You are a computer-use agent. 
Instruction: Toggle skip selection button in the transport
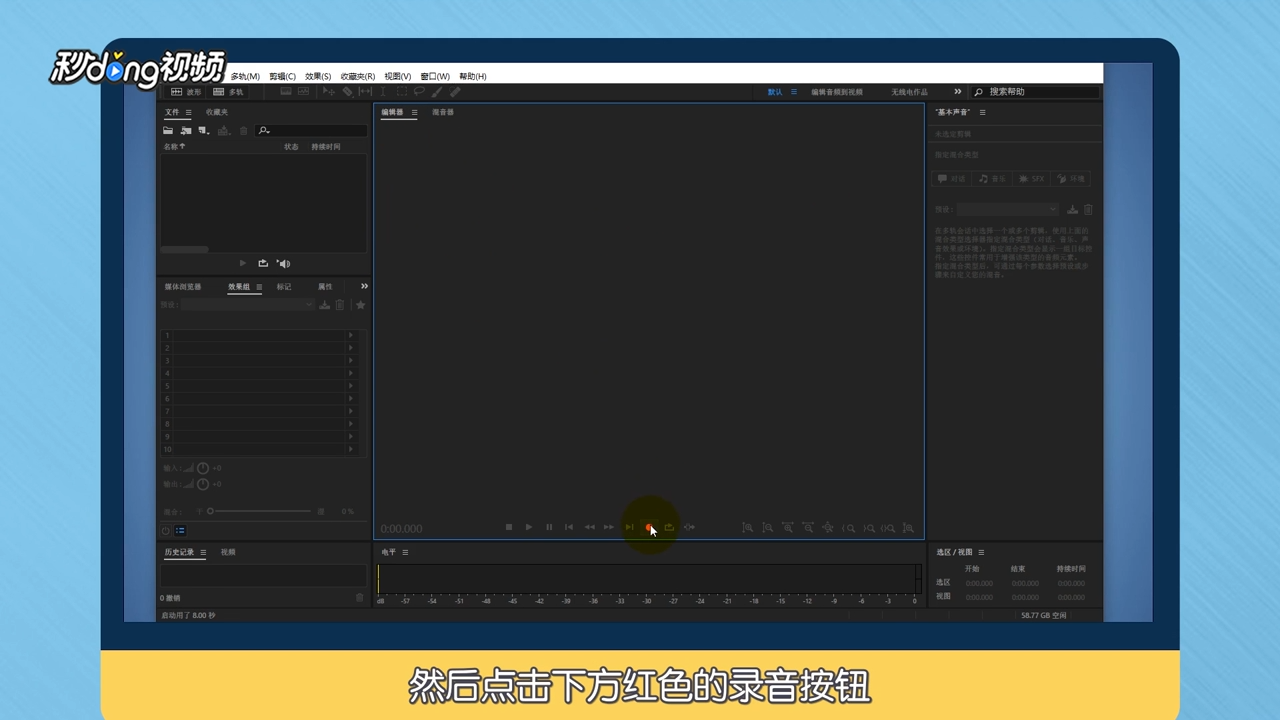(x=689, y=527)
